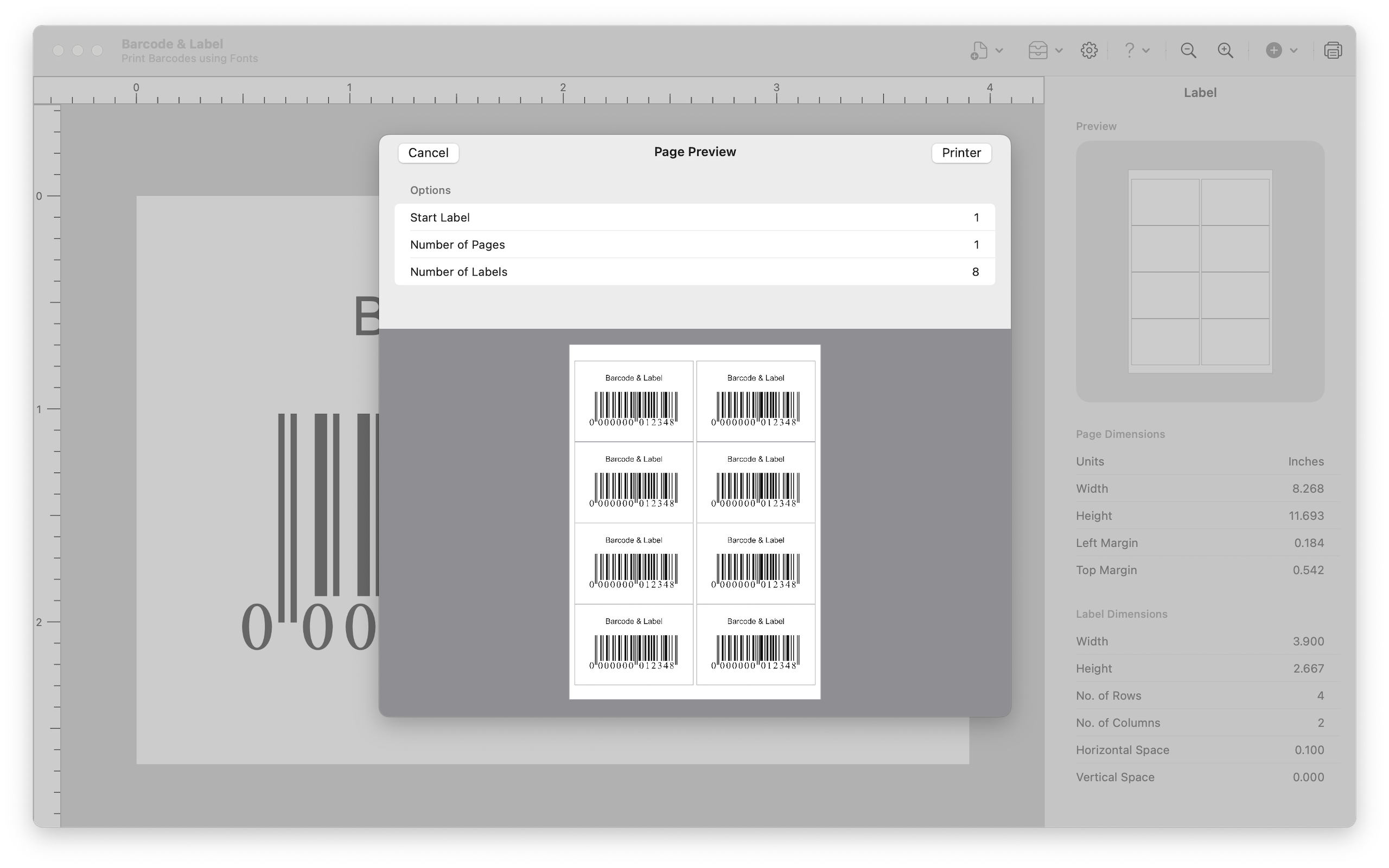The image size is (1389, 868).
Task: Expand the tray library dropdown chevron
Action: 1059,50
